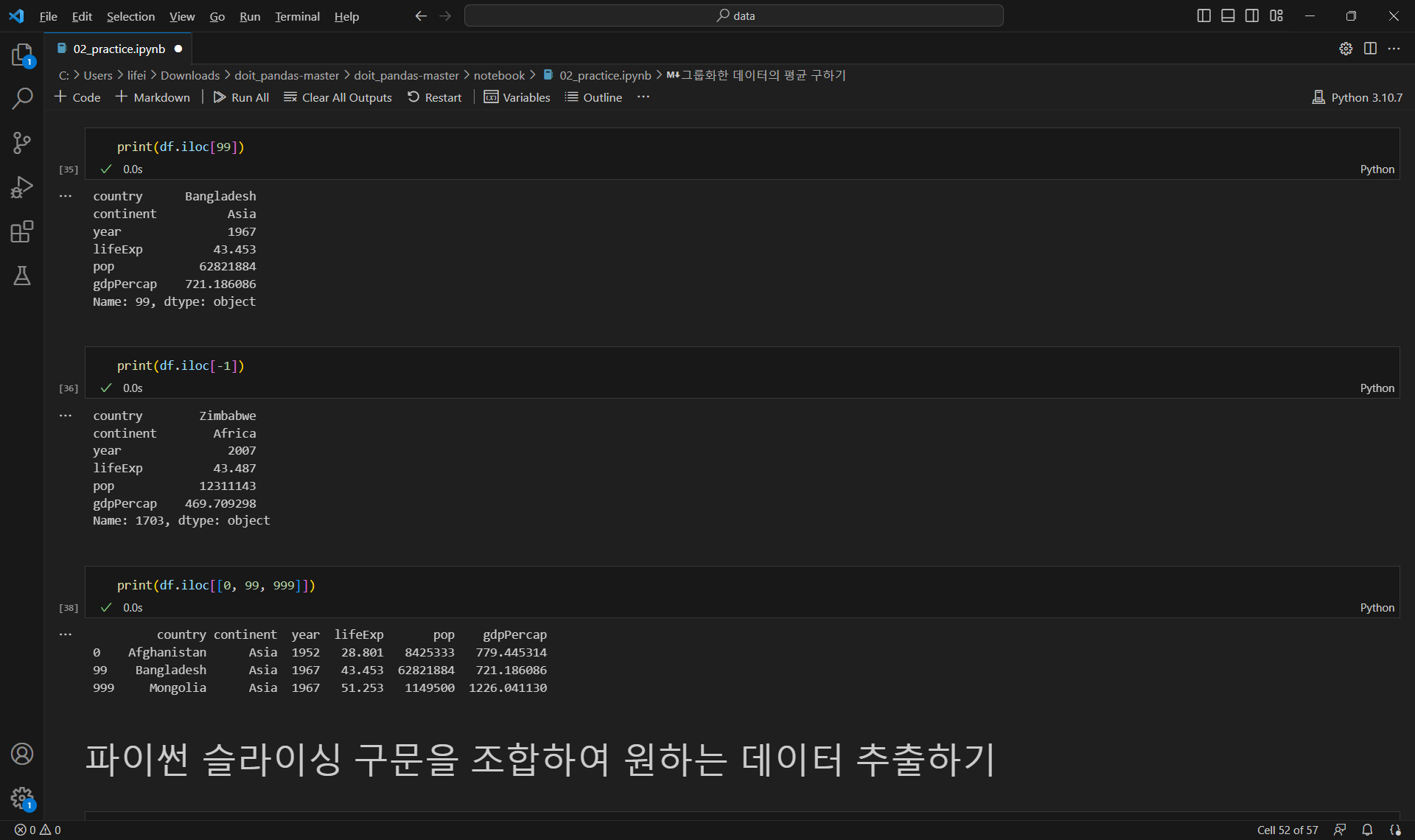Open output options for iloc[99] cell
The width and height of the screenshot is (1415, 840).
pos(66,196)
